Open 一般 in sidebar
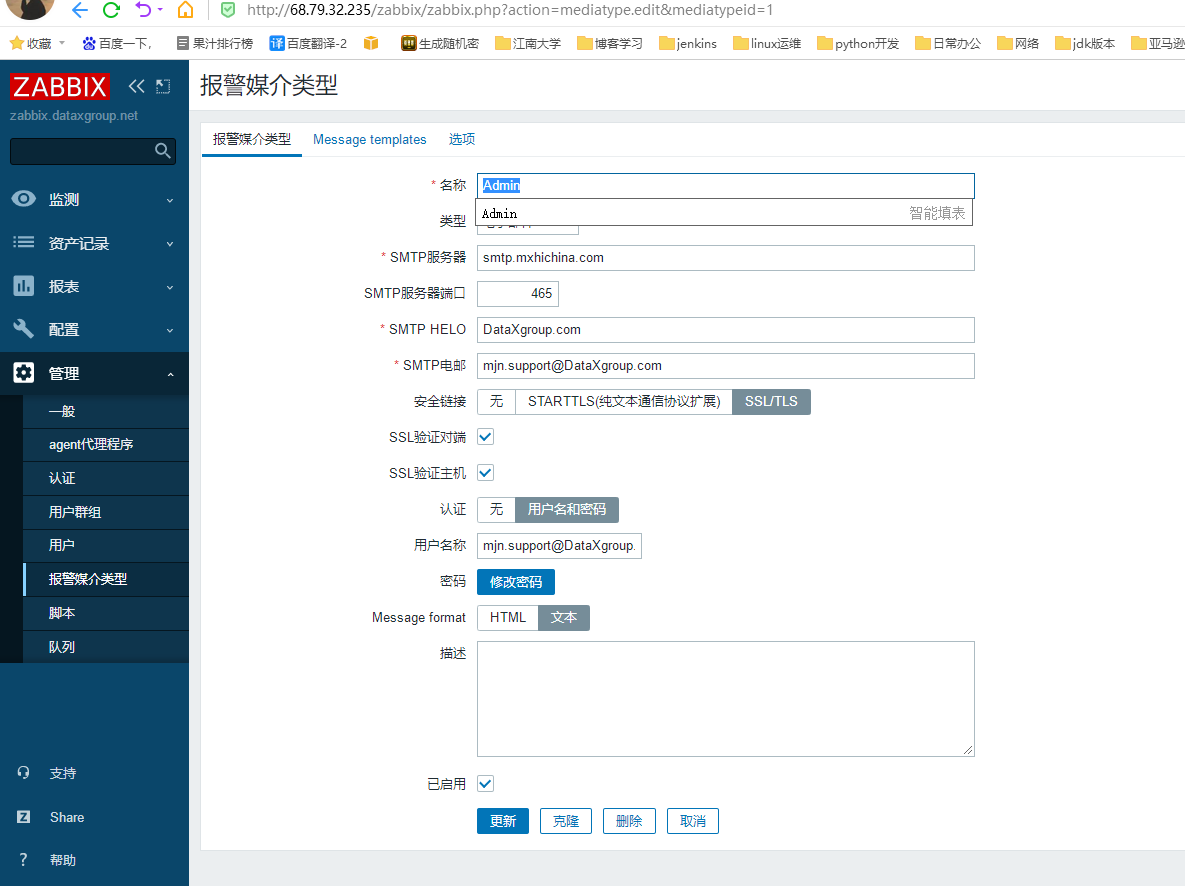 tap(106, 411)
